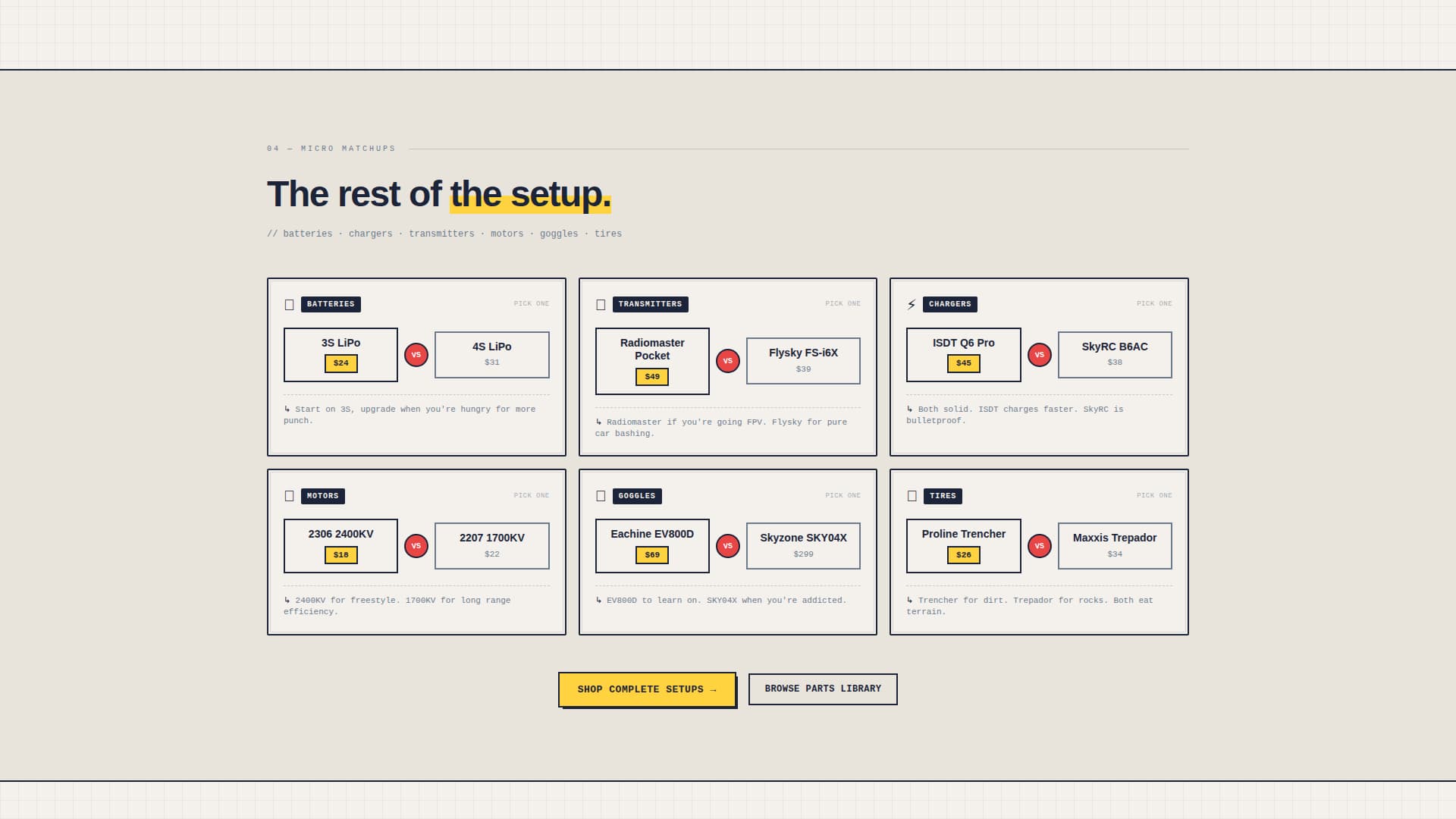Click the icon next to Tires label

tap(912, 496)
